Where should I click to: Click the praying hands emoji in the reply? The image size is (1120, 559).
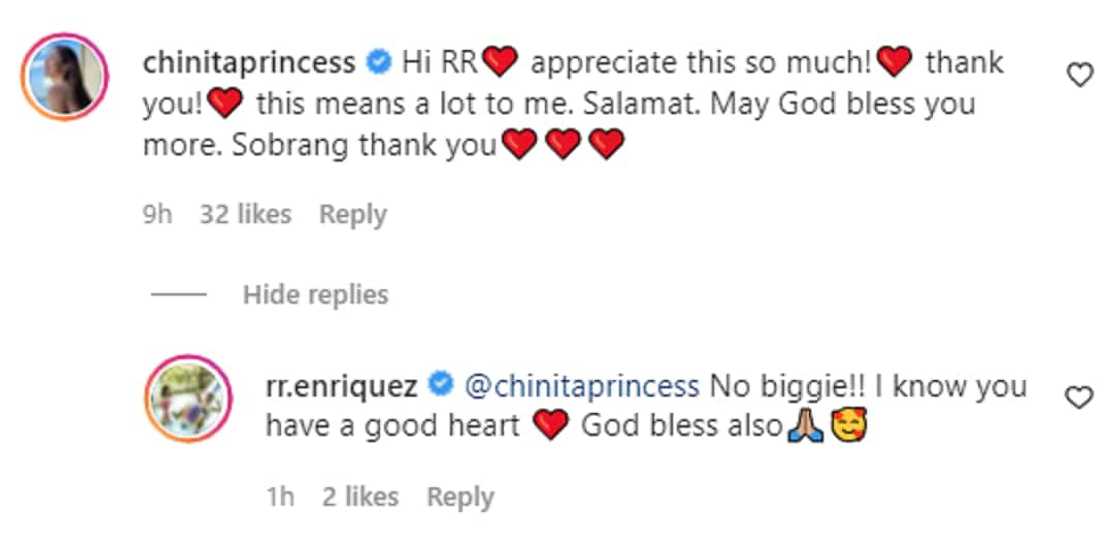(805, 427)
